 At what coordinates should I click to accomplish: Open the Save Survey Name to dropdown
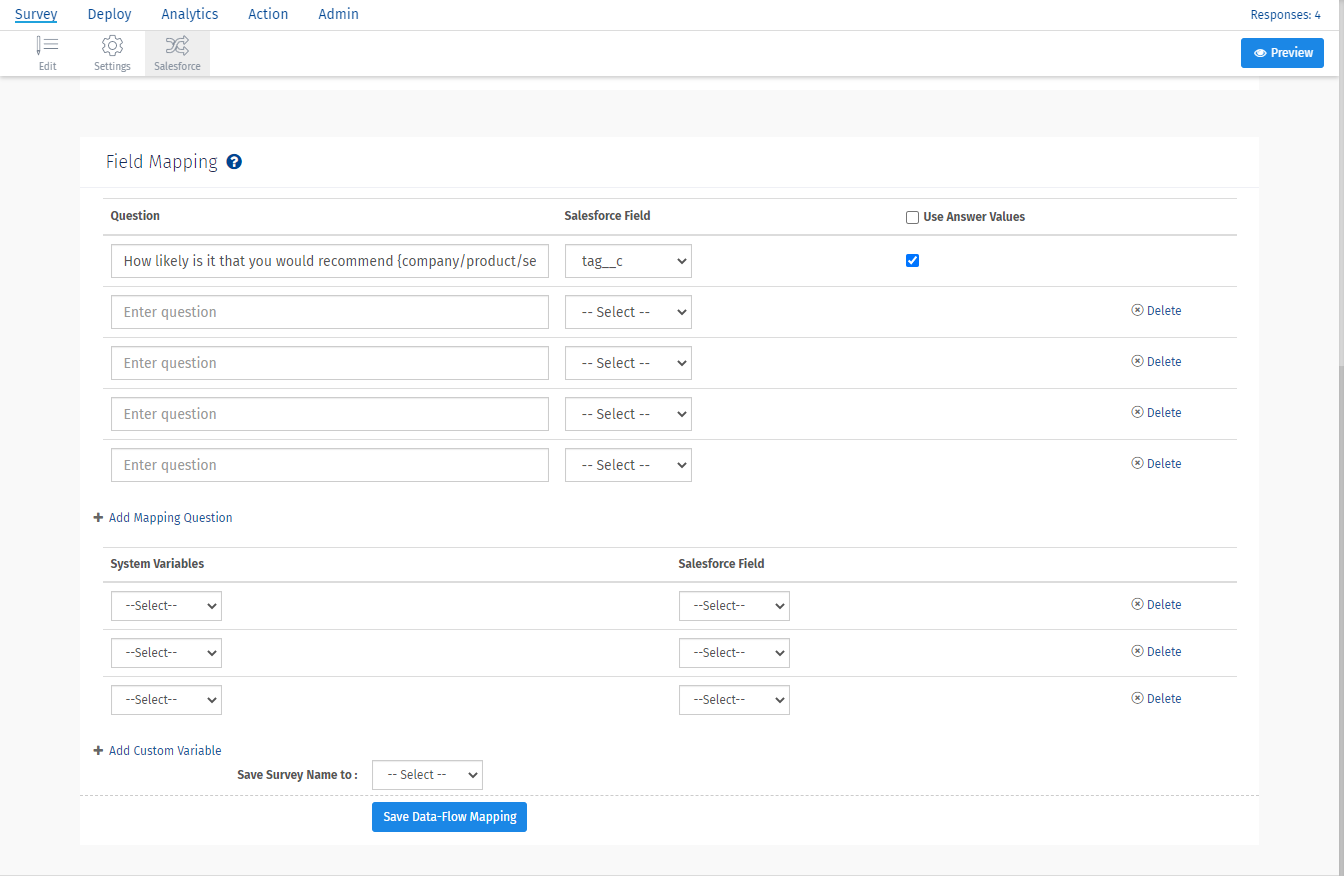tap(427, 775)
